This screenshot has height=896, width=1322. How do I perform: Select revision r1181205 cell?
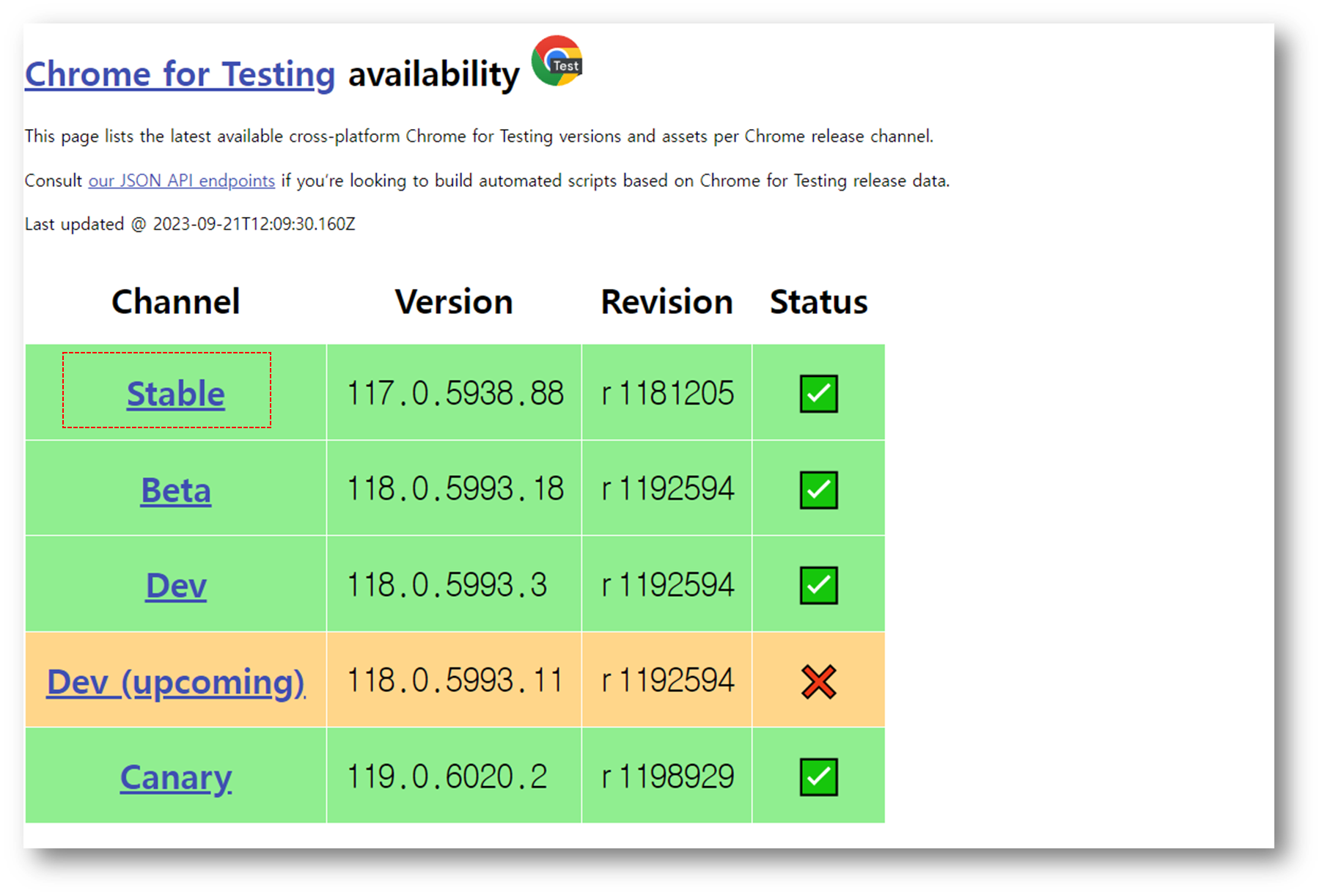click(x=667, y=393)
